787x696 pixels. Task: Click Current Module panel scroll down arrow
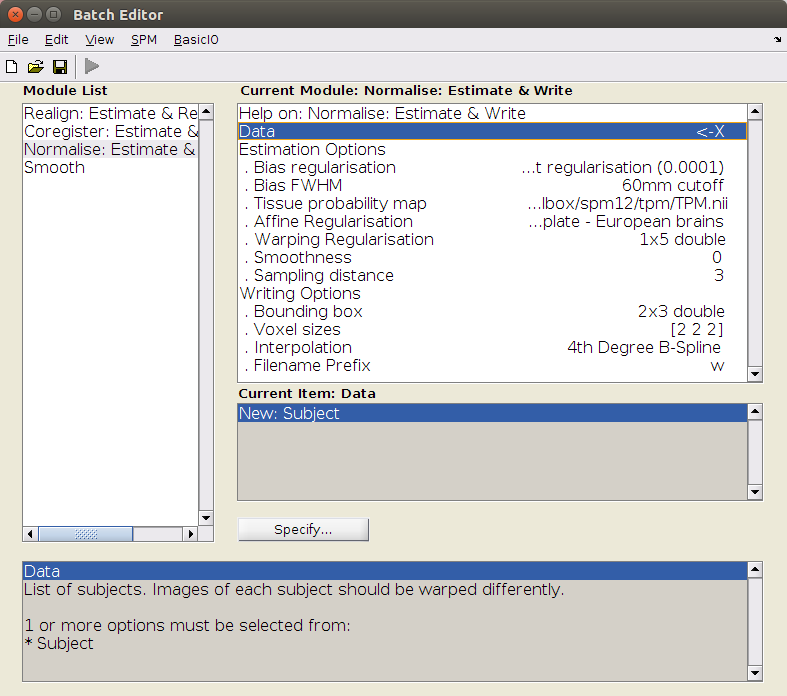(x=755, y=374)
